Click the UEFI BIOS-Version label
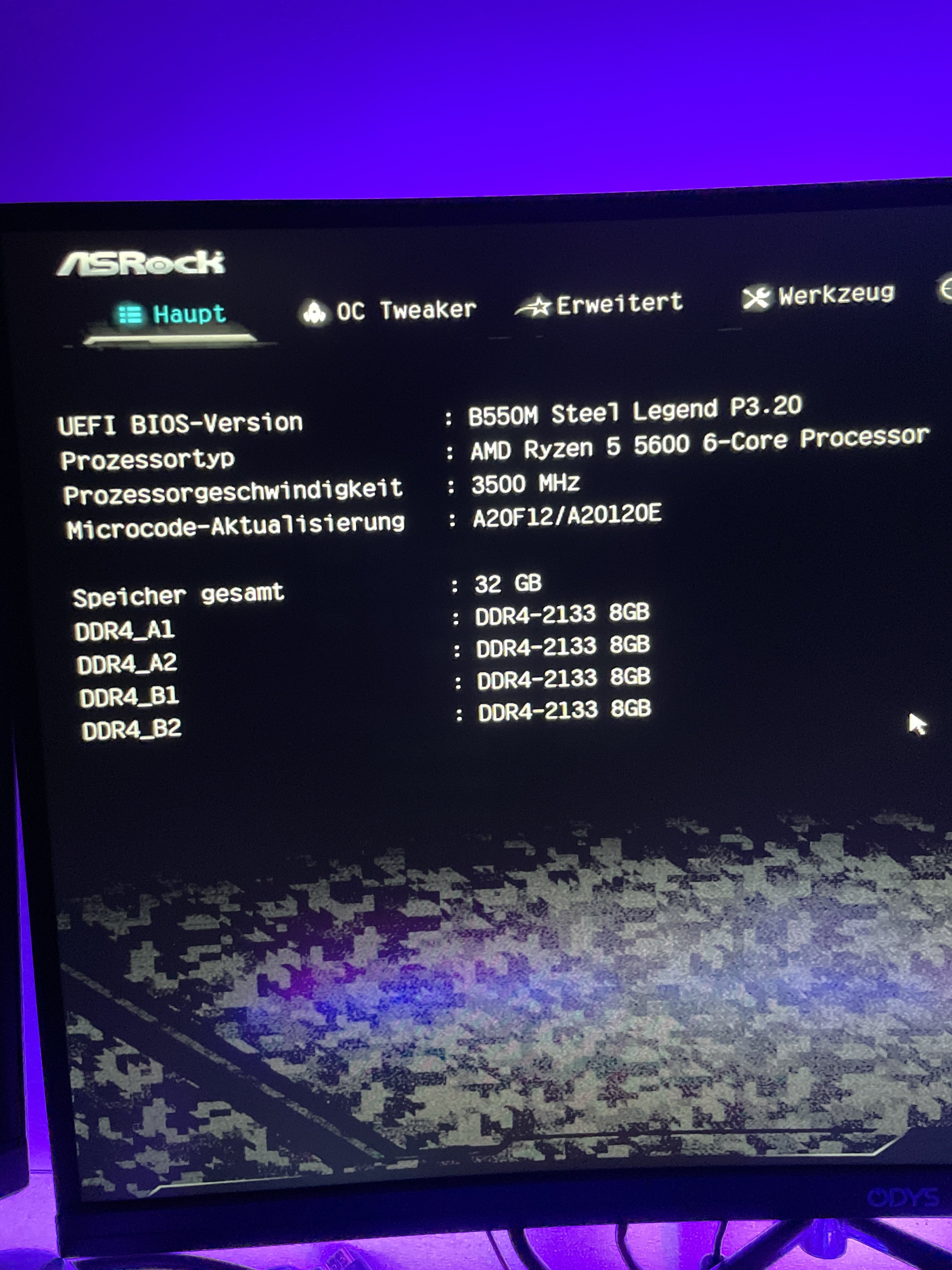The image size is (952, 1270). click(x=180, y=424)
